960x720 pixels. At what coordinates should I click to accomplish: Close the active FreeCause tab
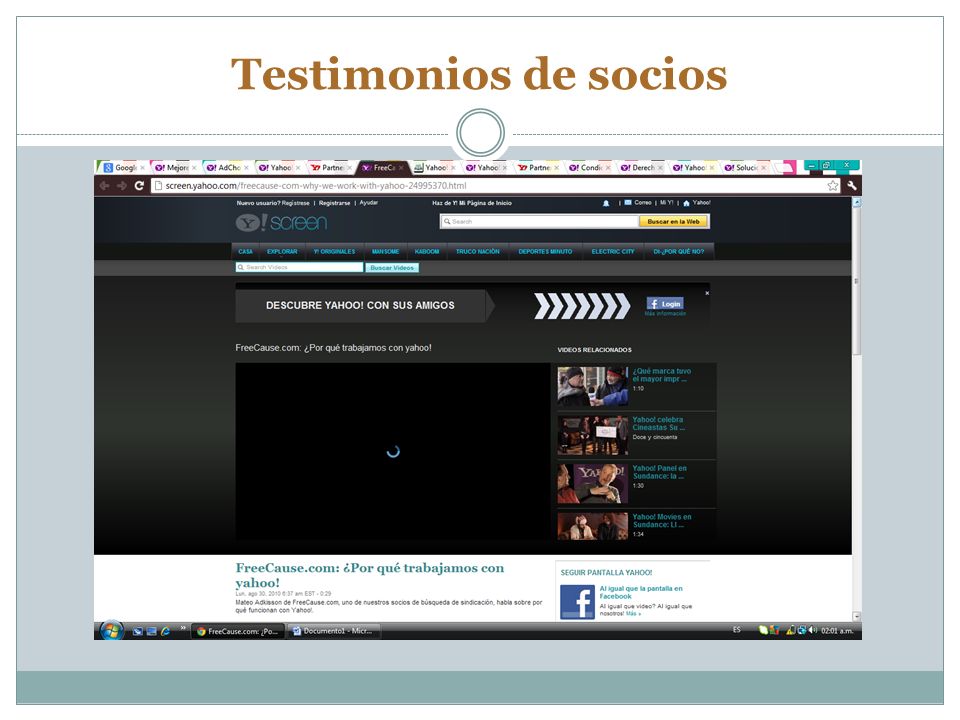pyautogui.click(x=401, y=168)
